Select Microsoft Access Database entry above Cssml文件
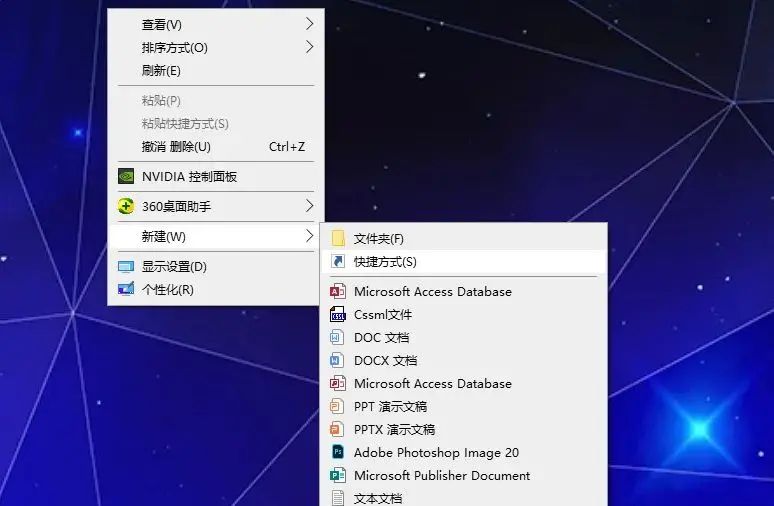 (464, 292)
